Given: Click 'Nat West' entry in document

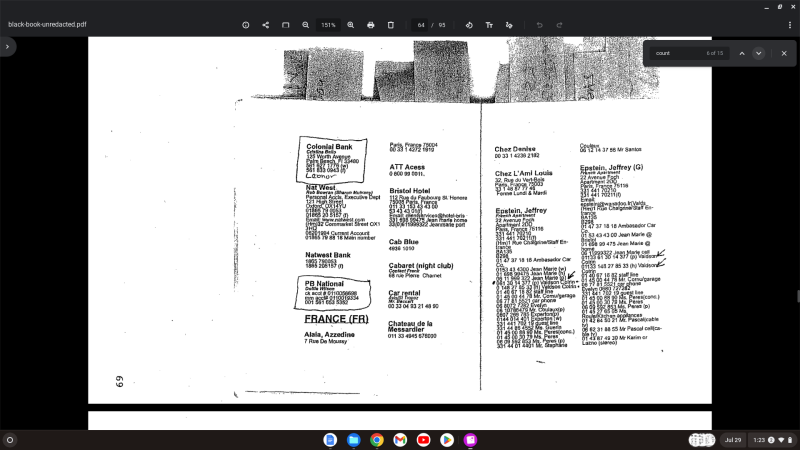Looking at the screenshot, I should (320, 188).
